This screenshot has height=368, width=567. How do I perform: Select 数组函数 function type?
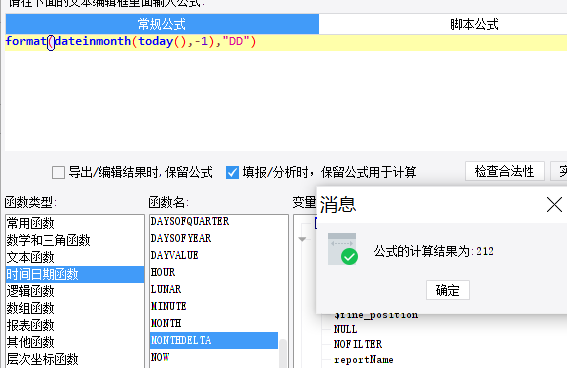tap(75, 308)
